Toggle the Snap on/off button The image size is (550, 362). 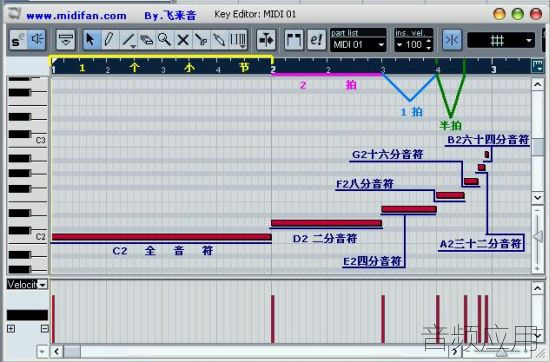pos(452,40)
